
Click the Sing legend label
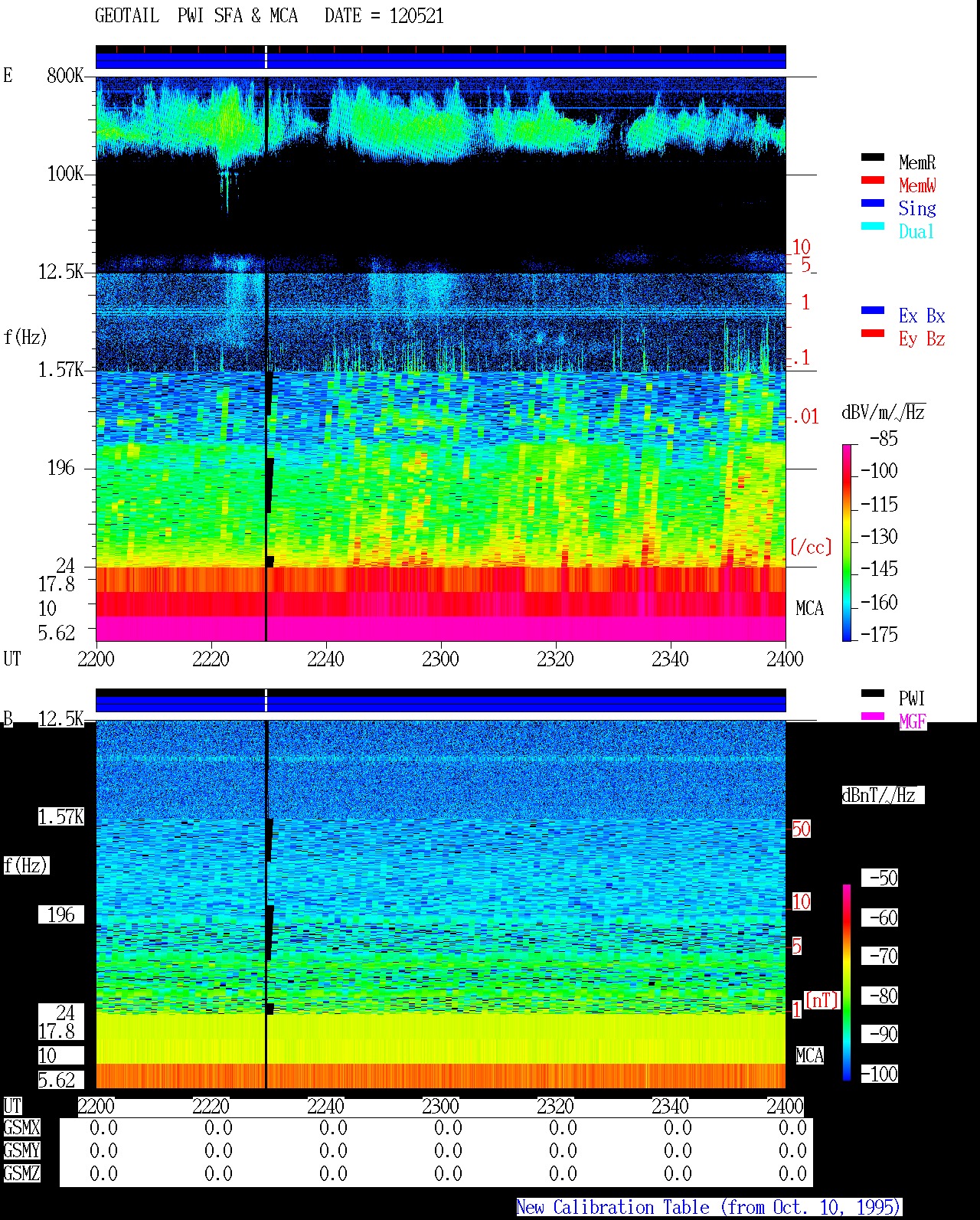917,208
